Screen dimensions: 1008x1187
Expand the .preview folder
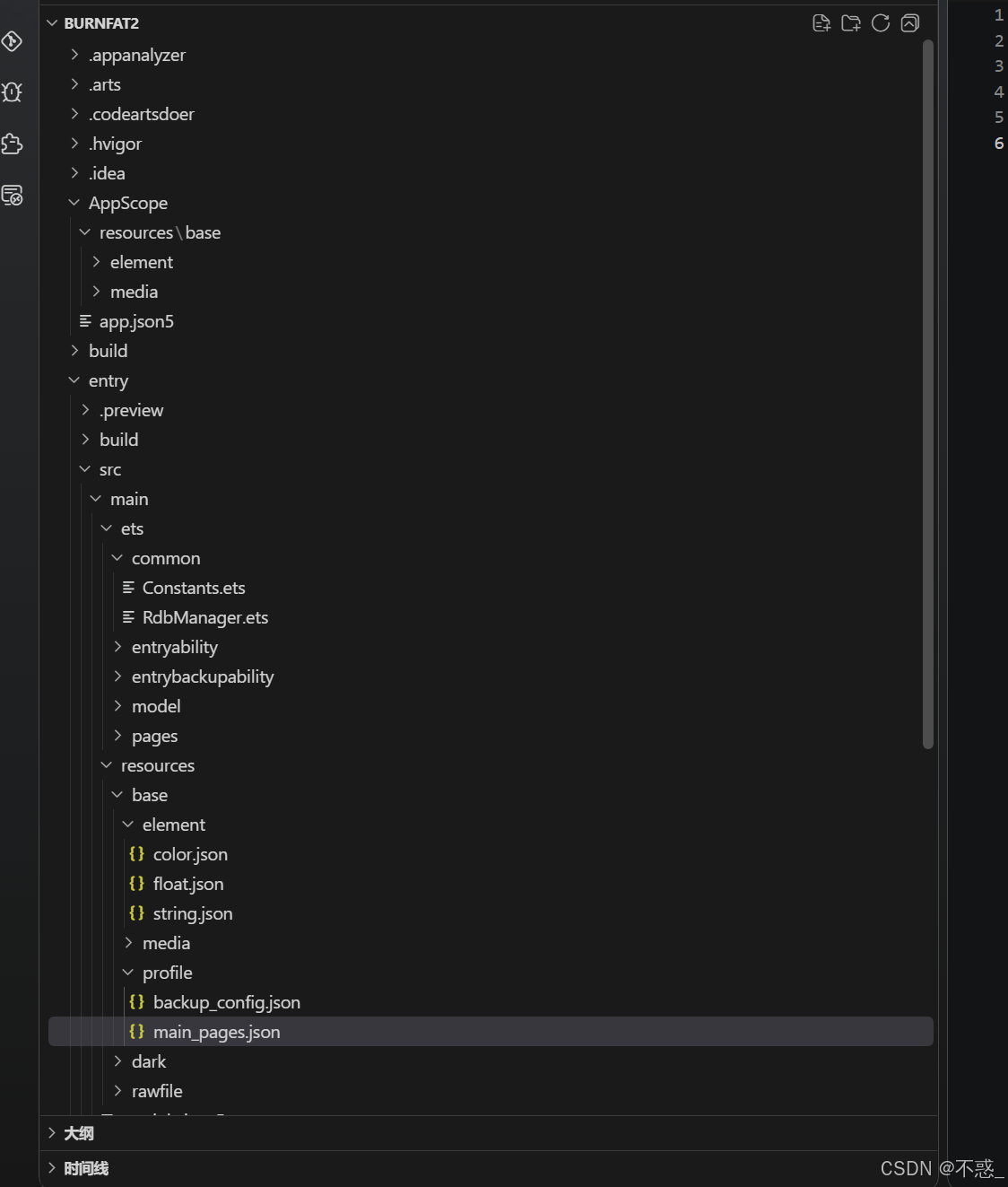(85, 410)
